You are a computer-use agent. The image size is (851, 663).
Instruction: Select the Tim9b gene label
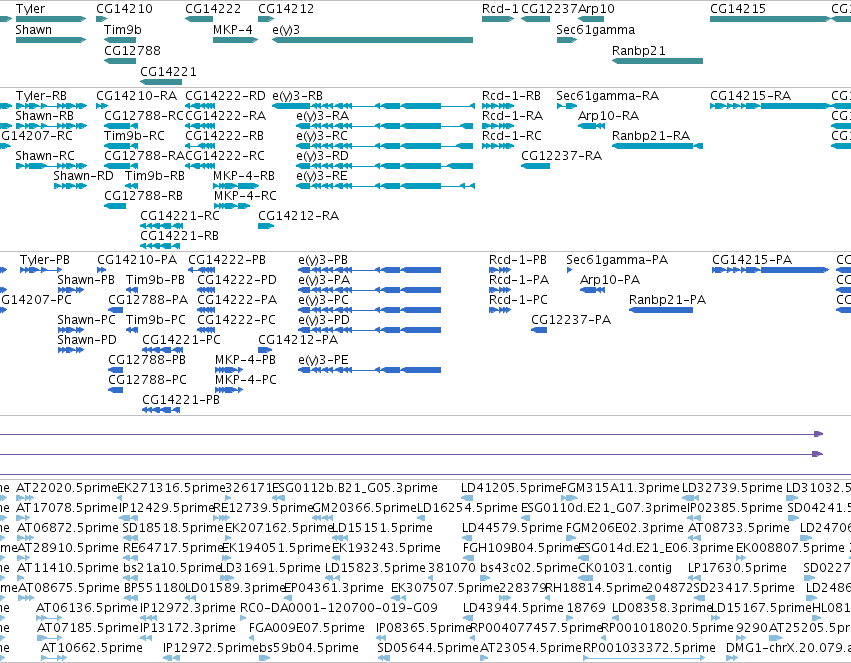tap(123, 30)
